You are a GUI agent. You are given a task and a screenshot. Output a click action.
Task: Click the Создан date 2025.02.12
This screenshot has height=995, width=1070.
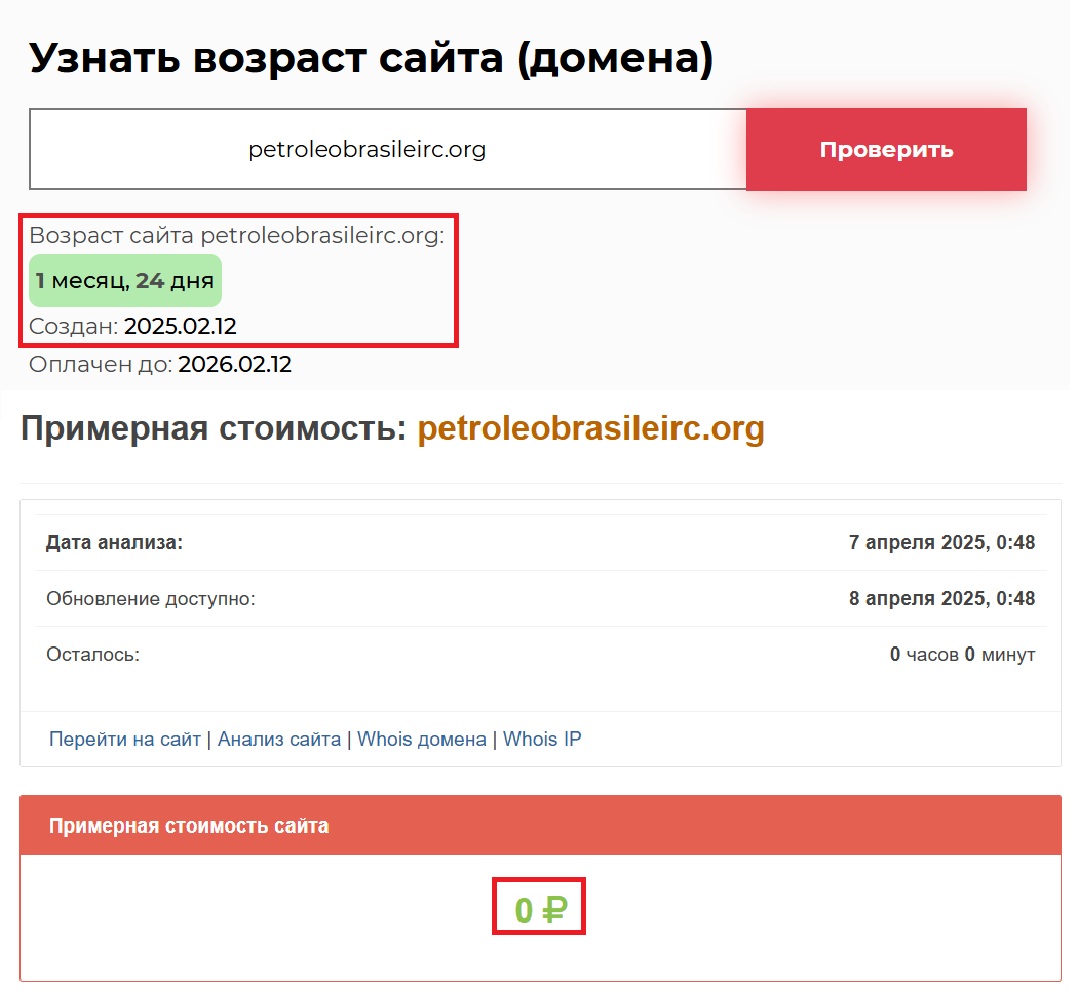[180, 326]
